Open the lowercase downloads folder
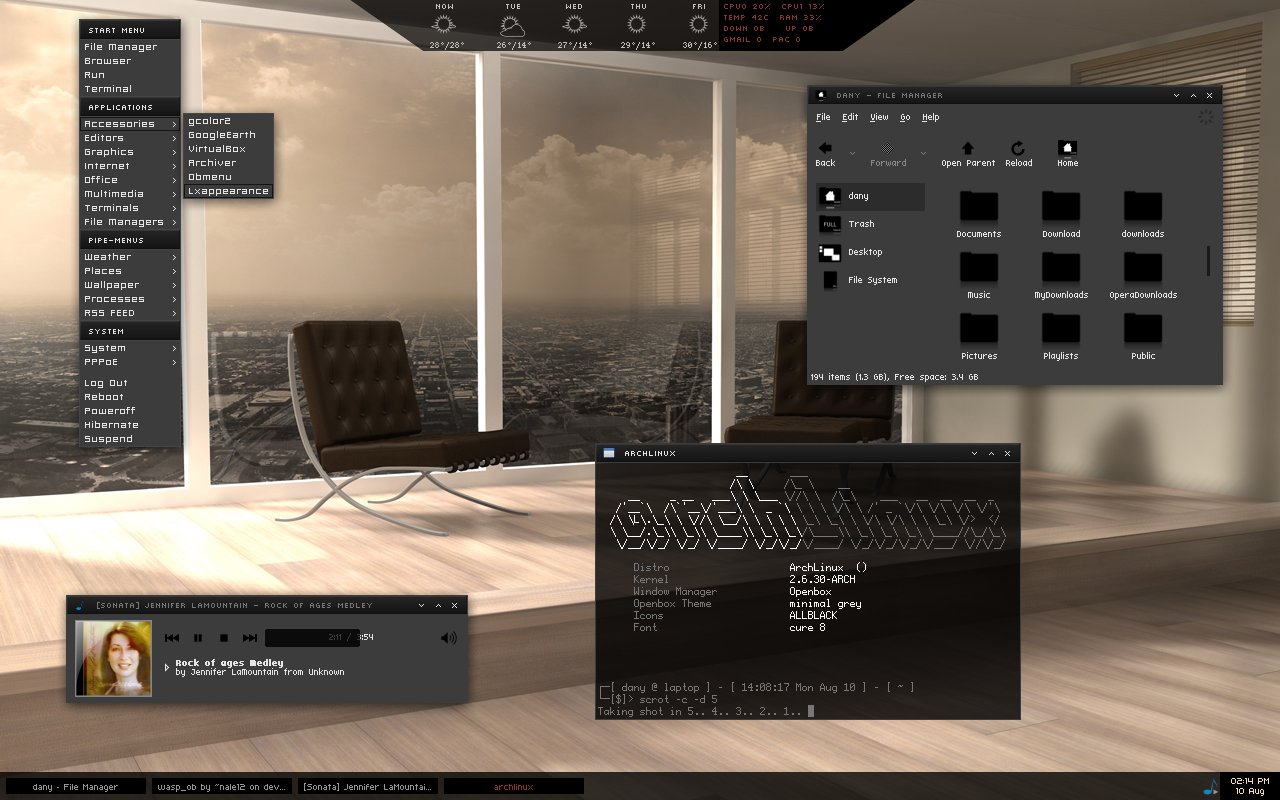 [x=1143, y=214]
